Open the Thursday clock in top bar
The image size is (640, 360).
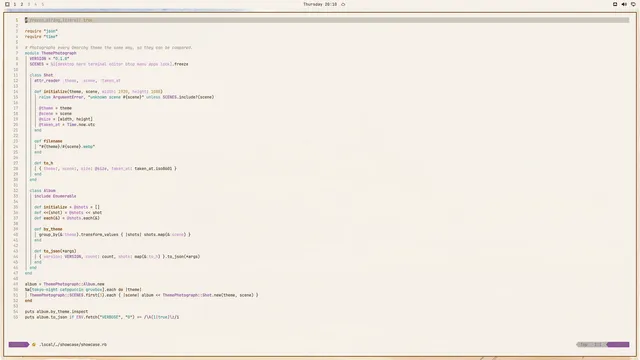click(x=320, y=4)
